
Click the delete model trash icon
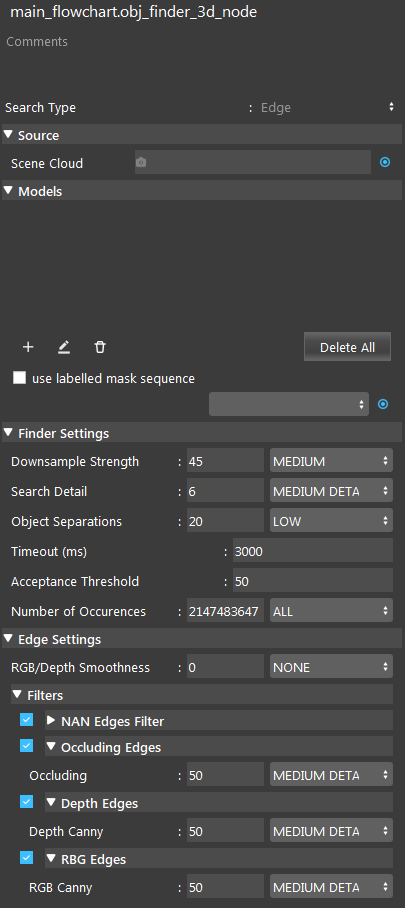[100, 347]
